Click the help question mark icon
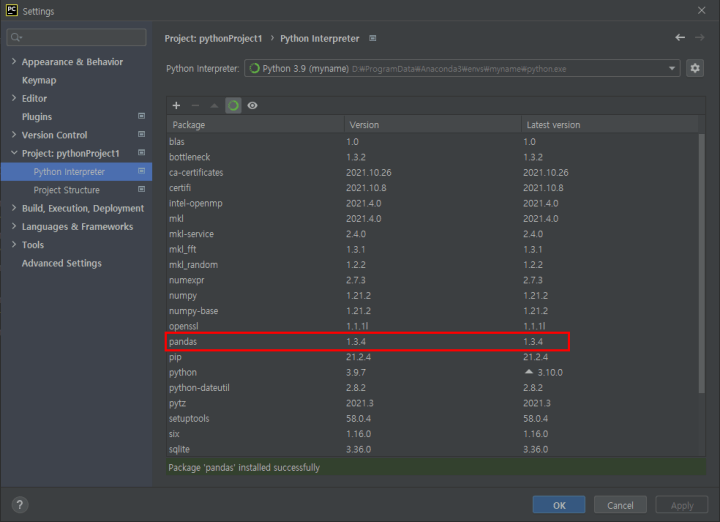720x522 pixels. coord(20,505)
